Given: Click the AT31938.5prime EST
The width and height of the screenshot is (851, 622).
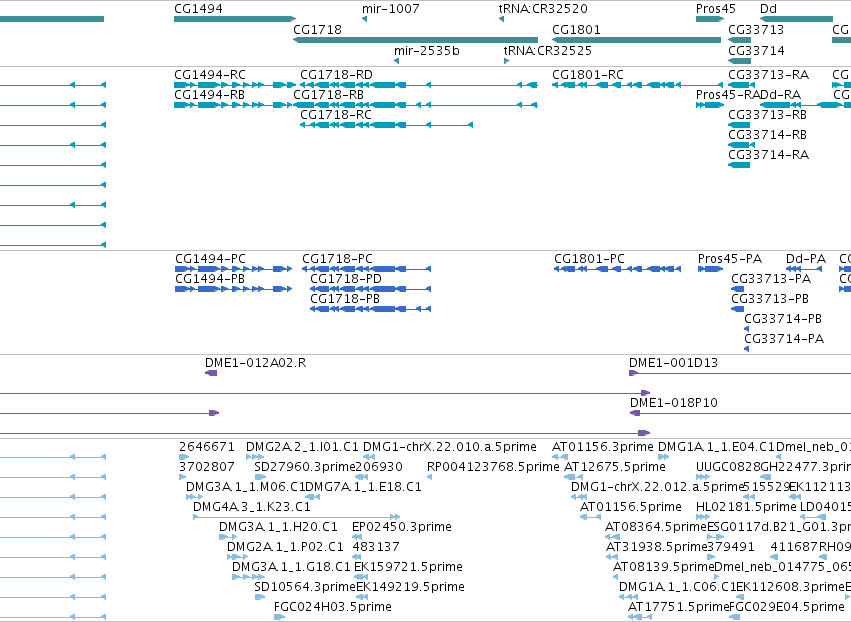Looking at the screenshot, I should 612,557.
